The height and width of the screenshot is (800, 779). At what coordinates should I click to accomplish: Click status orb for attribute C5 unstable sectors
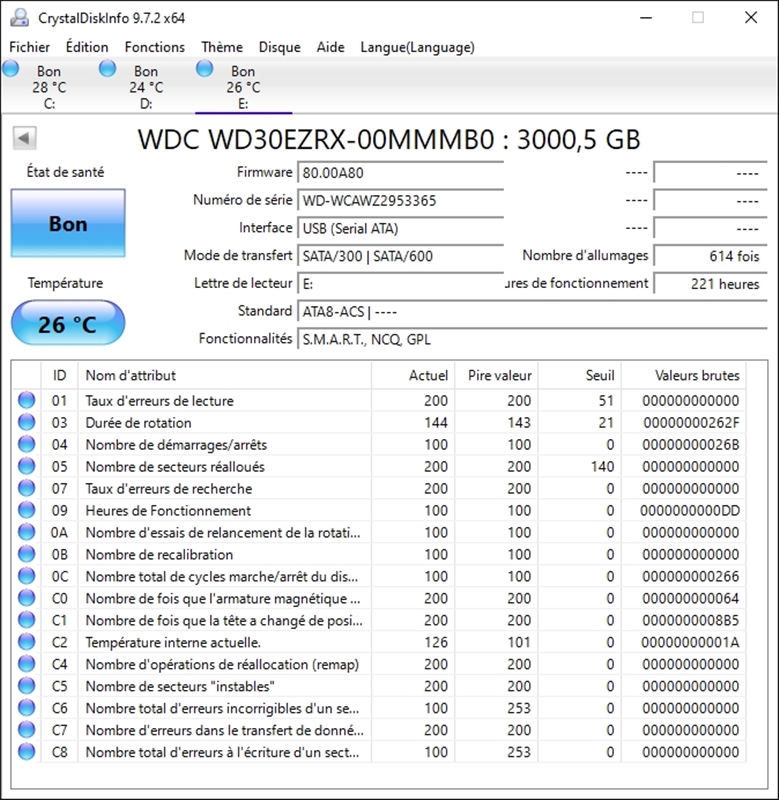[26, 686]
